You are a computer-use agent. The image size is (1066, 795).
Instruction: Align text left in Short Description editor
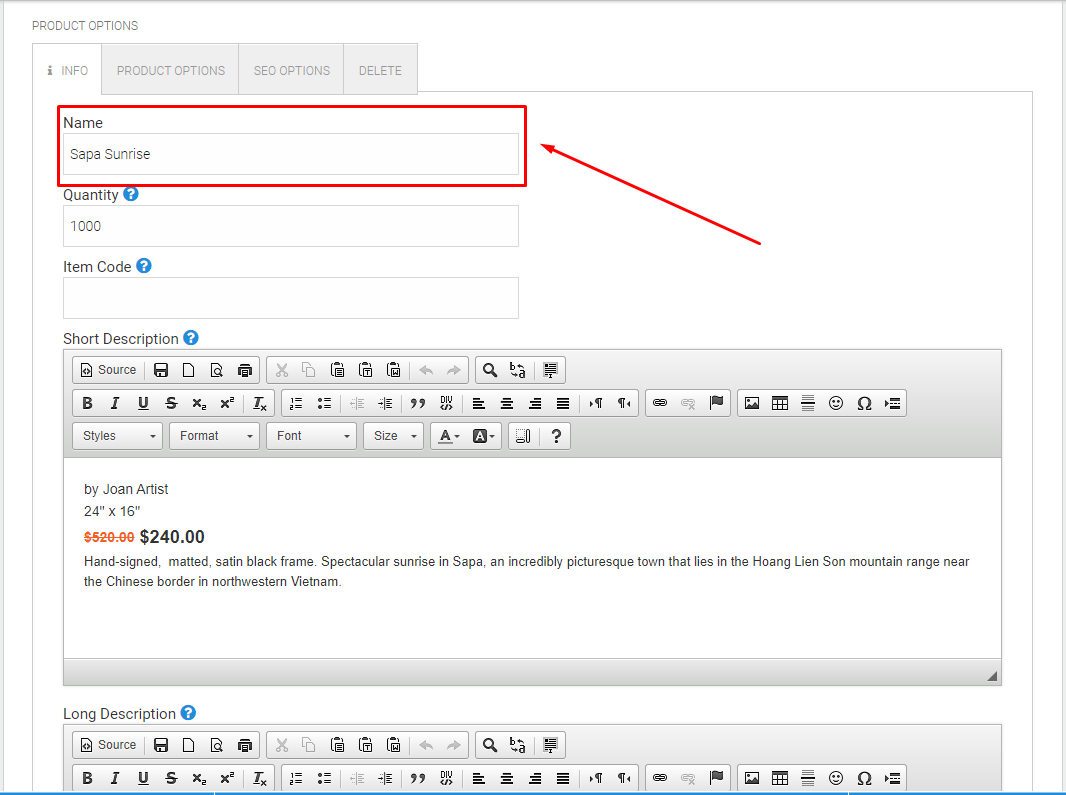[x=479, y=403]
